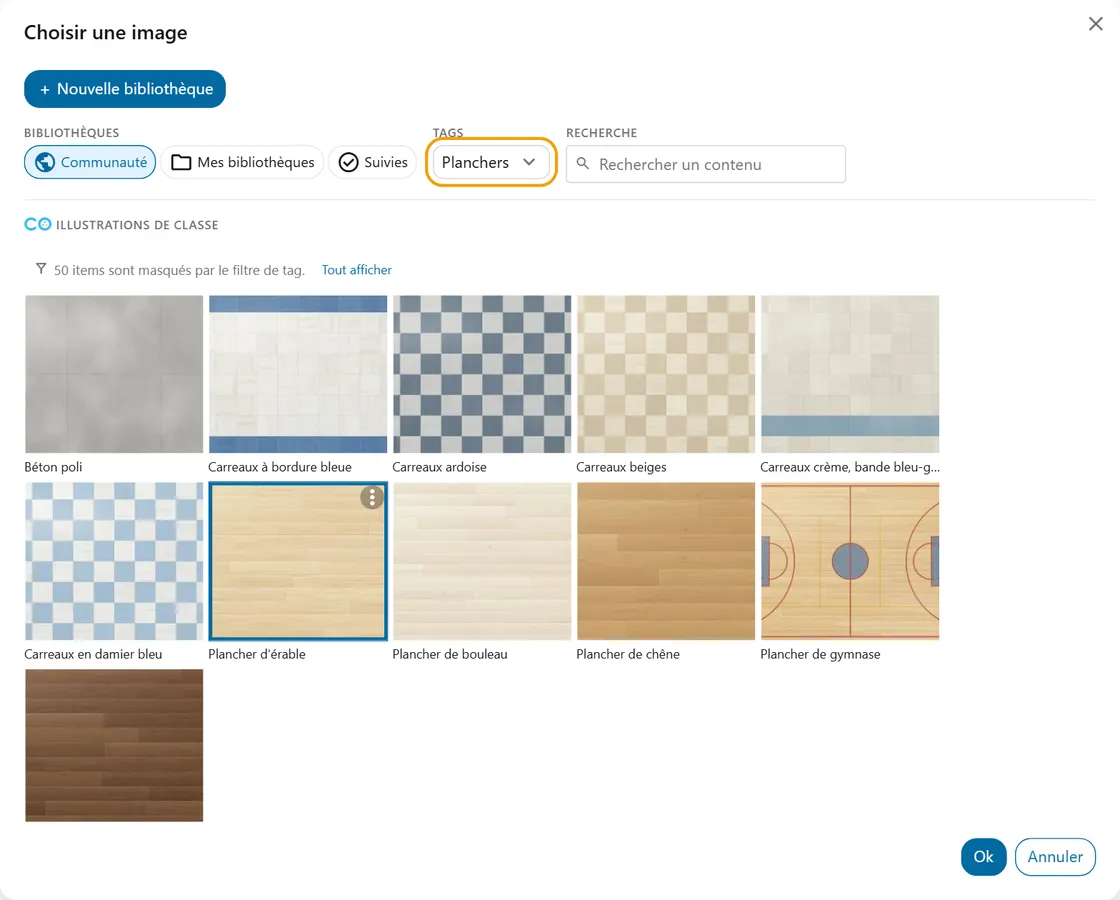Click the 50 items sont masqués message
The height and width of the screenshot is (900, 1120).
[179, 270]
